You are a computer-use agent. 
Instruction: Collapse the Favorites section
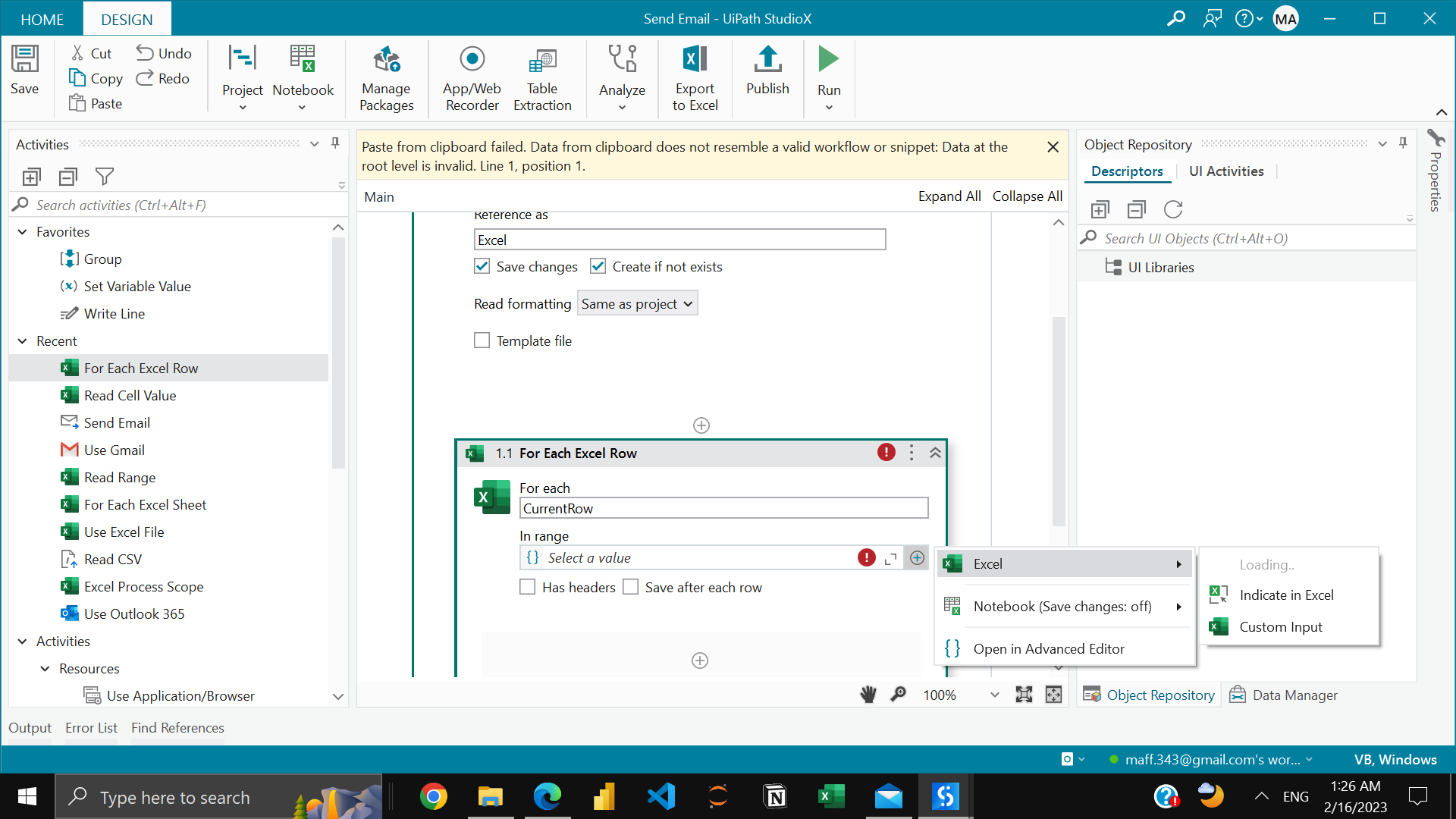(x=22, y=232)
